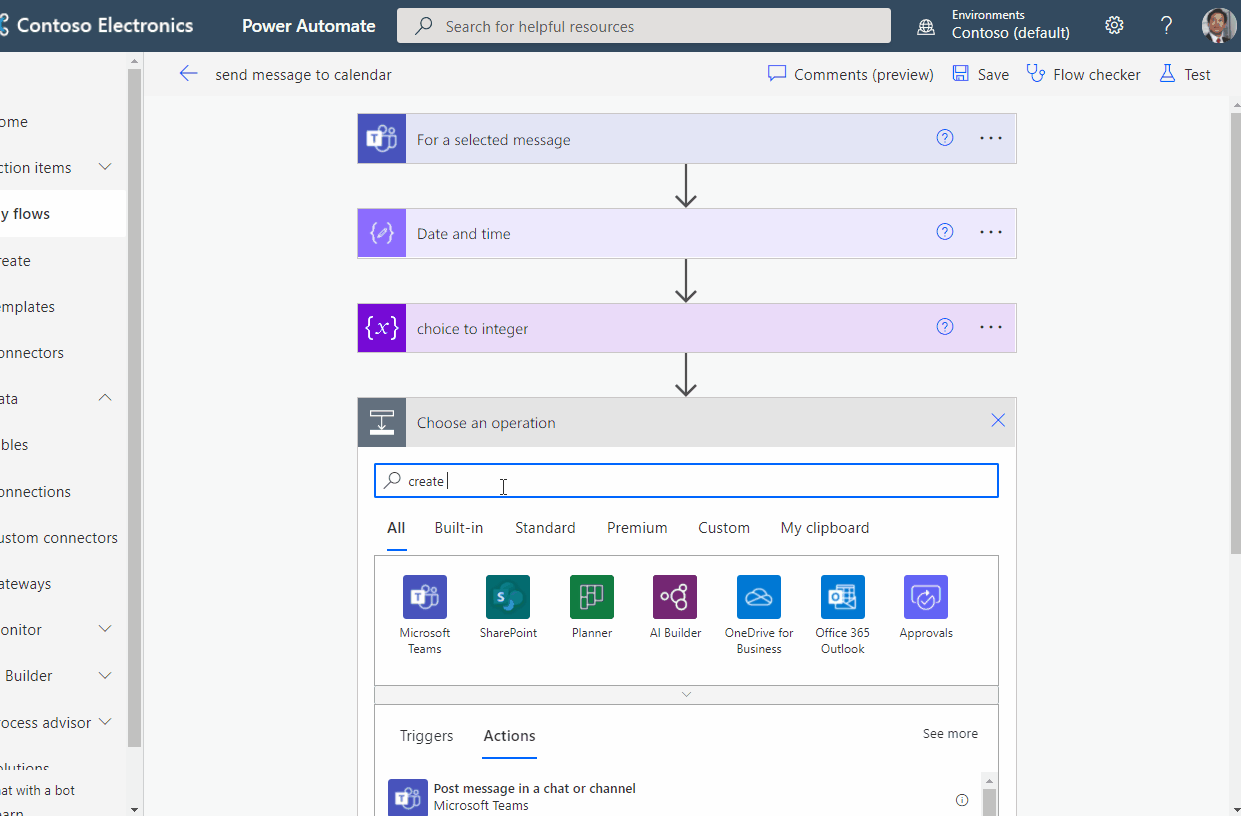
Task: Click the Environments globe icon
Action: tap(926, 27)
